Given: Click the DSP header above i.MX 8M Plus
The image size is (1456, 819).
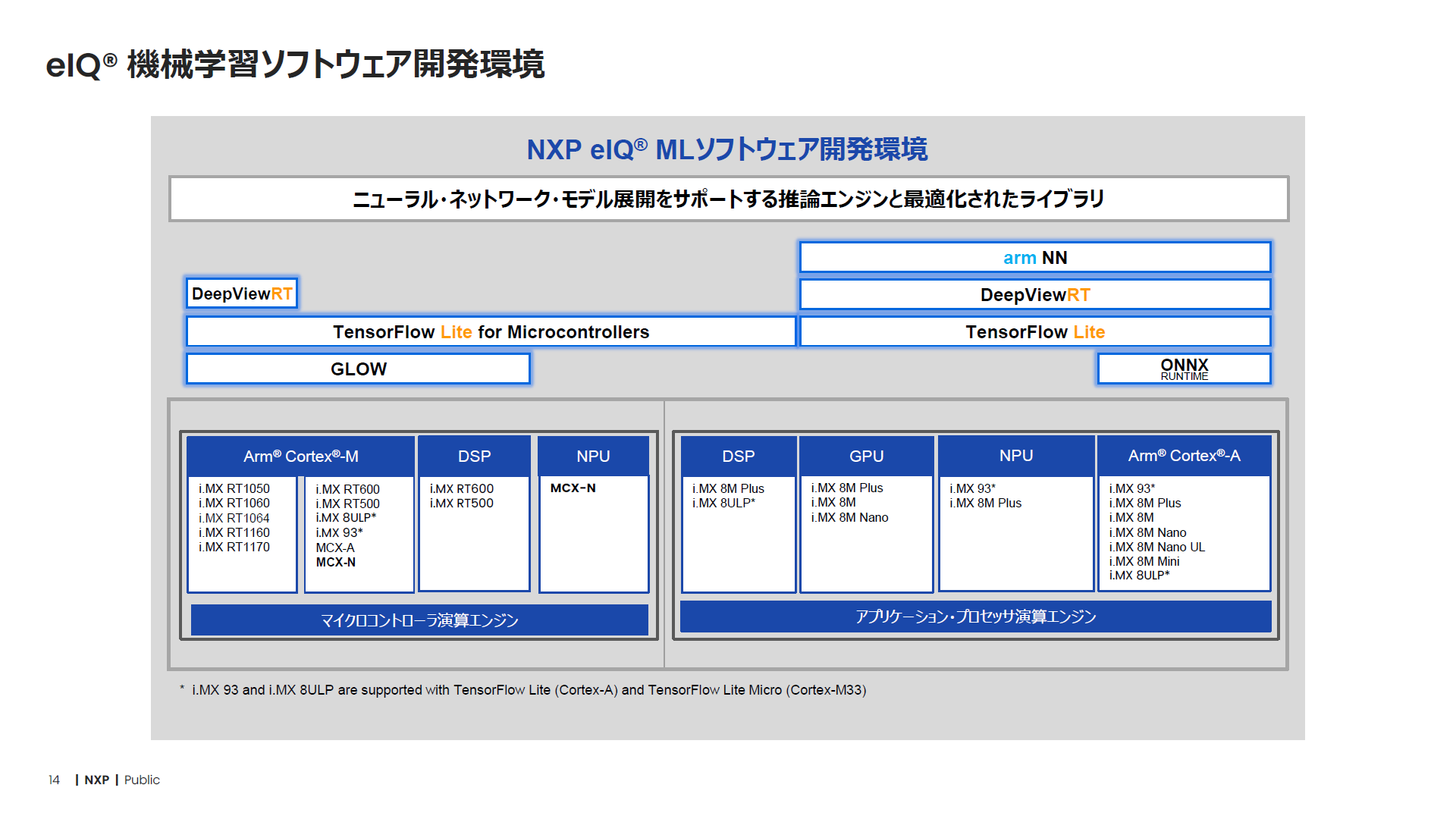Looking at the screenshot, I should 738,456.
